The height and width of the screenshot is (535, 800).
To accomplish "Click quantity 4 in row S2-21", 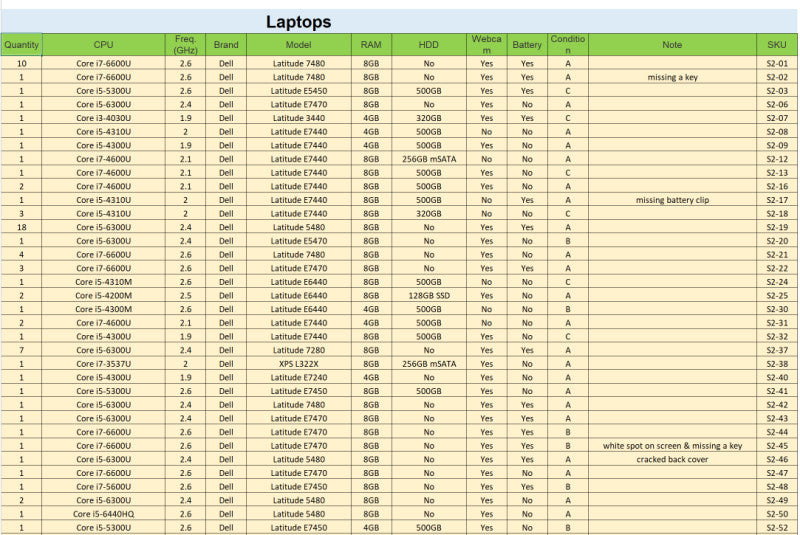I will [x=21, y=254].
